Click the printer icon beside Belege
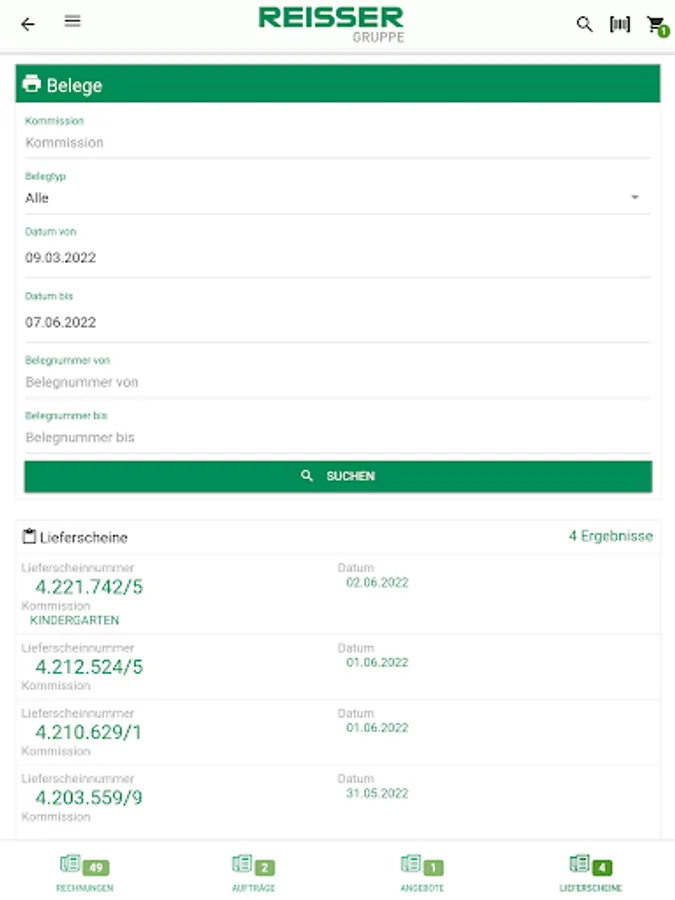Screen dimensions: 675x900 [32, 84]
